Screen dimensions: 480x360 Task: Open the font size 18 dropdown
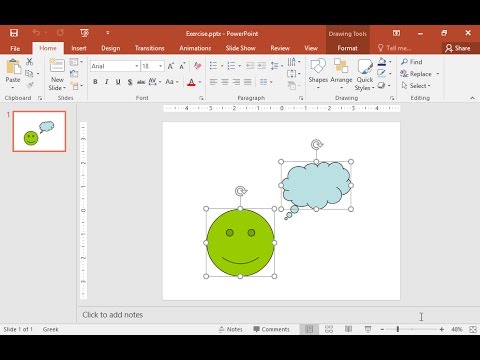tap(161, 66)
